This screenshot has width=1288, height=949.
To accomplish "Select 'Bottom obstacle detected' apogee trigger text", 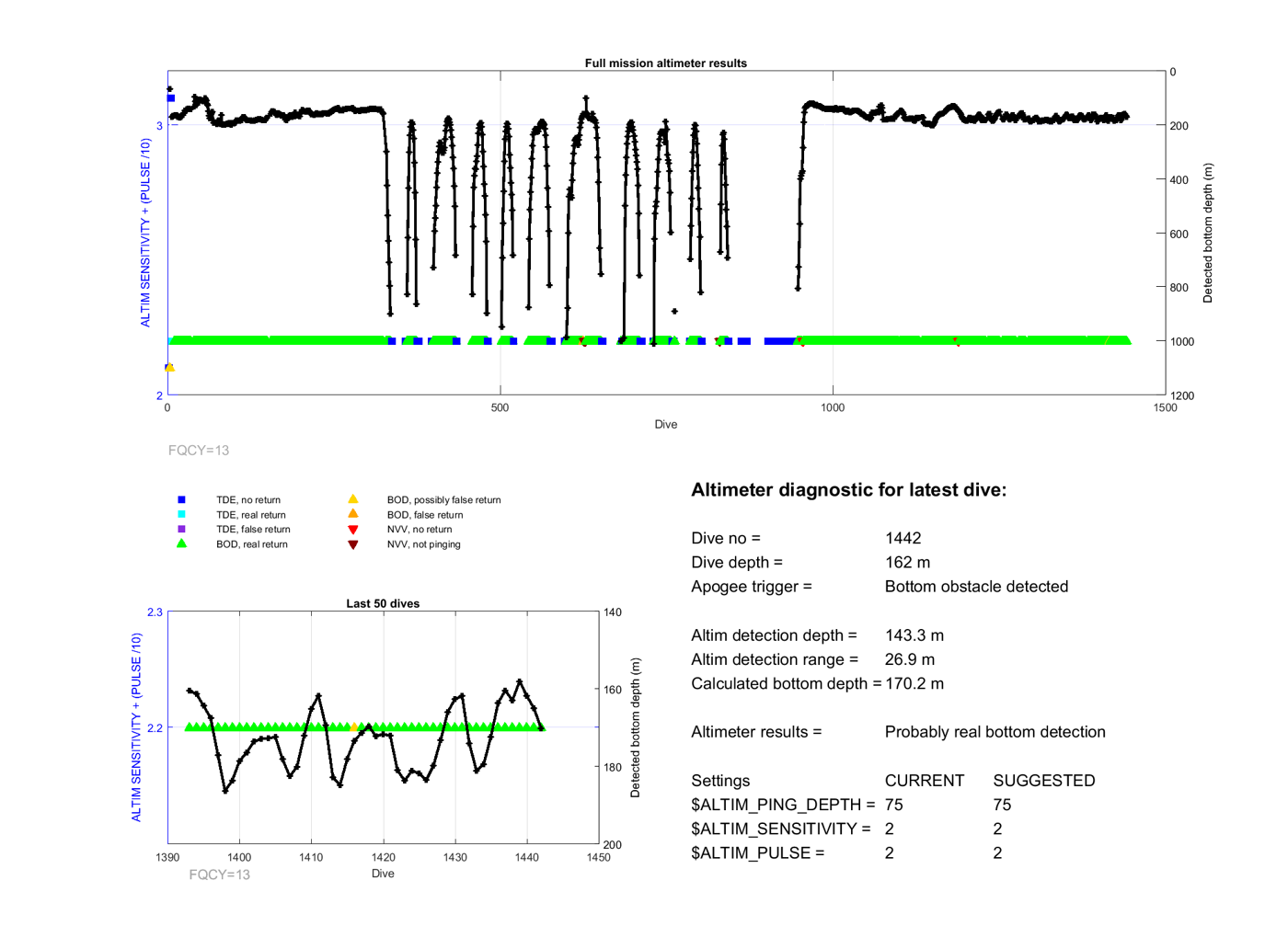I will (x=976, y=587).
